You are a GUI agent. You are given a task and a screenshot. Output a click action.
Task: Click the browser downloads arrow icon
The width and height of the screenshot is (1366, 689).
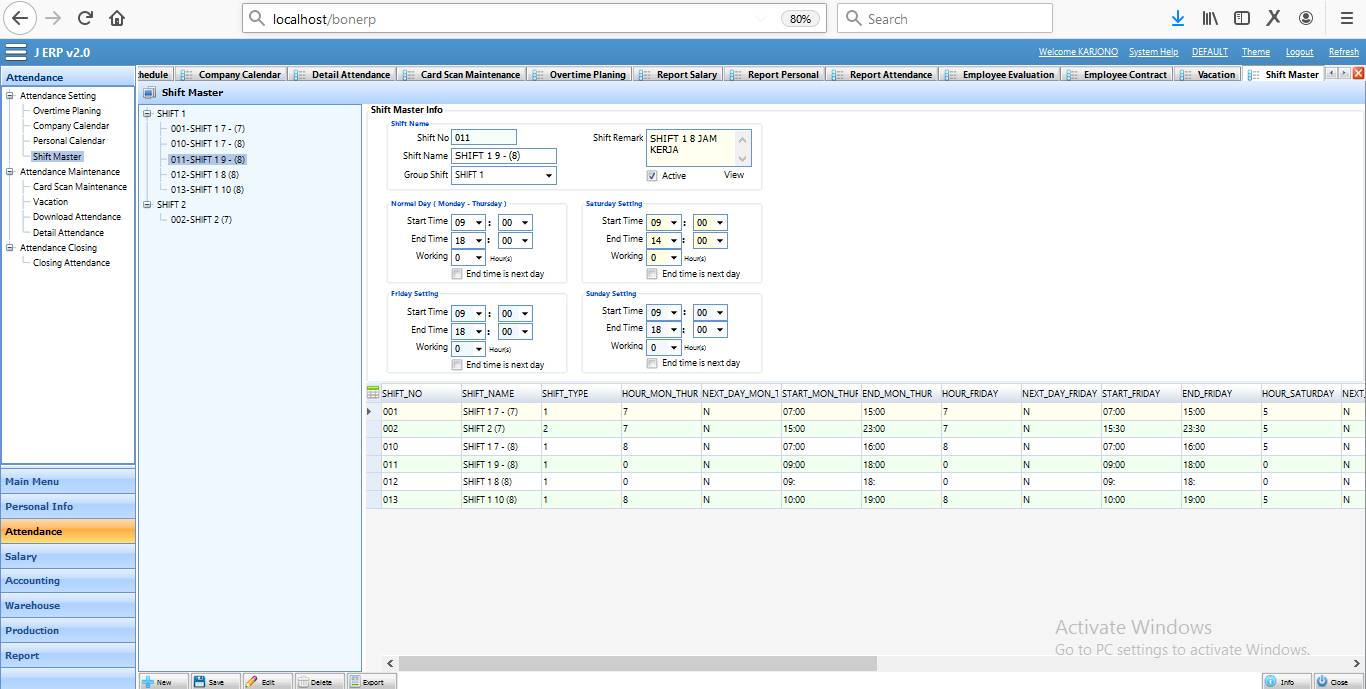(x=1178, y=18)
